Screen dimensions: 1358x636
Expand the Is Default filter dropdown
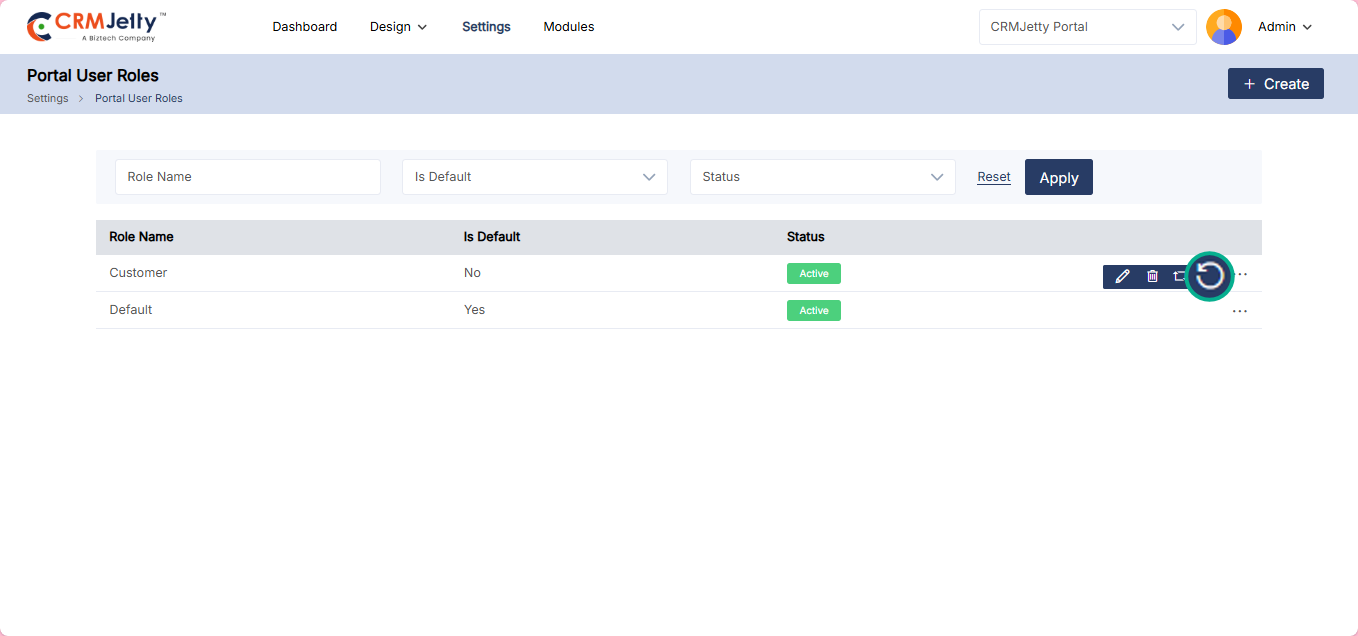pos(534,177)
